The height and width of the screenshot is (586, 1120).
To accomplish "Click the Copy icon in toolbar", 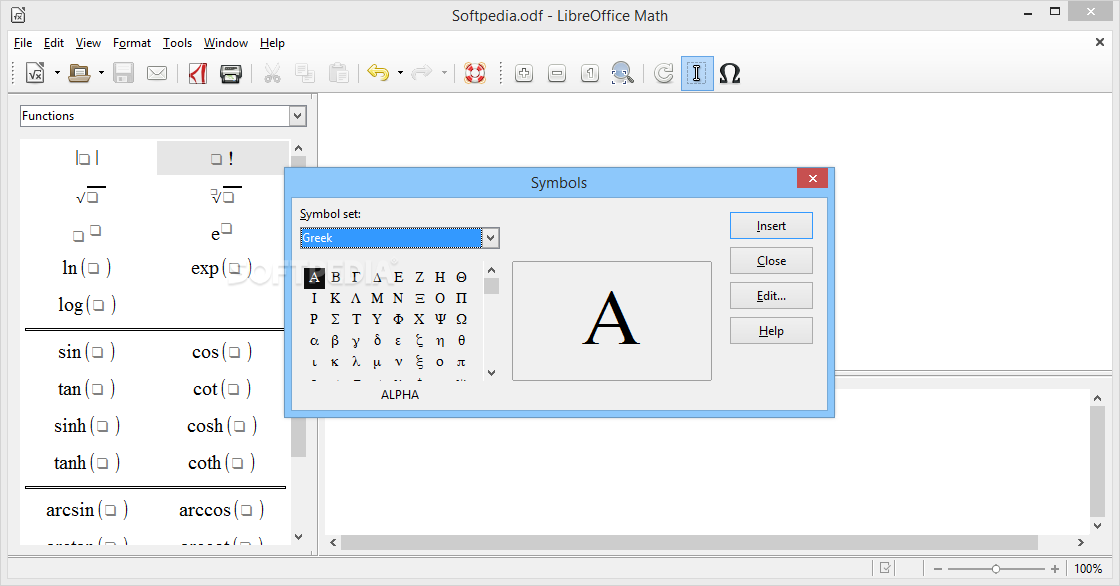I will tap(305, 73).
